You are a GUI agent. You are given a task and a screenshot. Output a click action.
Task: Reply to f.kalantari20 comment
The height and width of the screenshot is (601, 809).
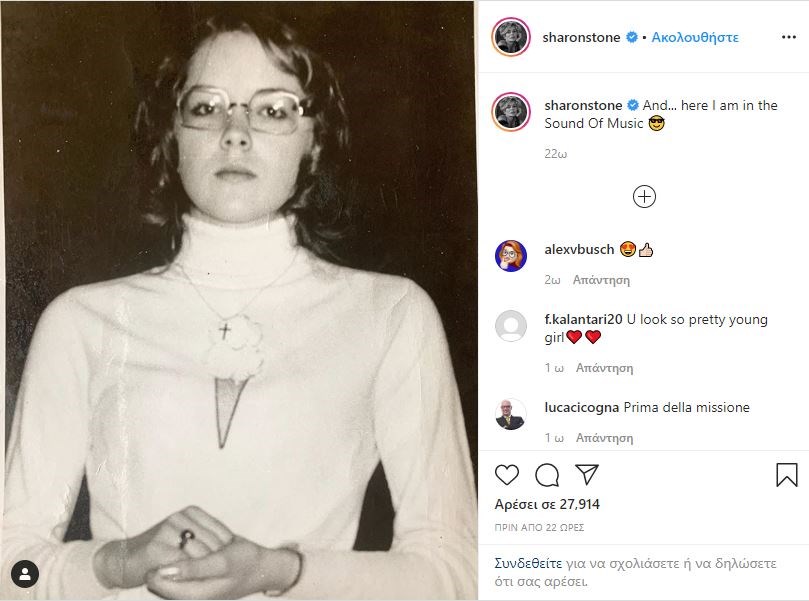point(604,368)
